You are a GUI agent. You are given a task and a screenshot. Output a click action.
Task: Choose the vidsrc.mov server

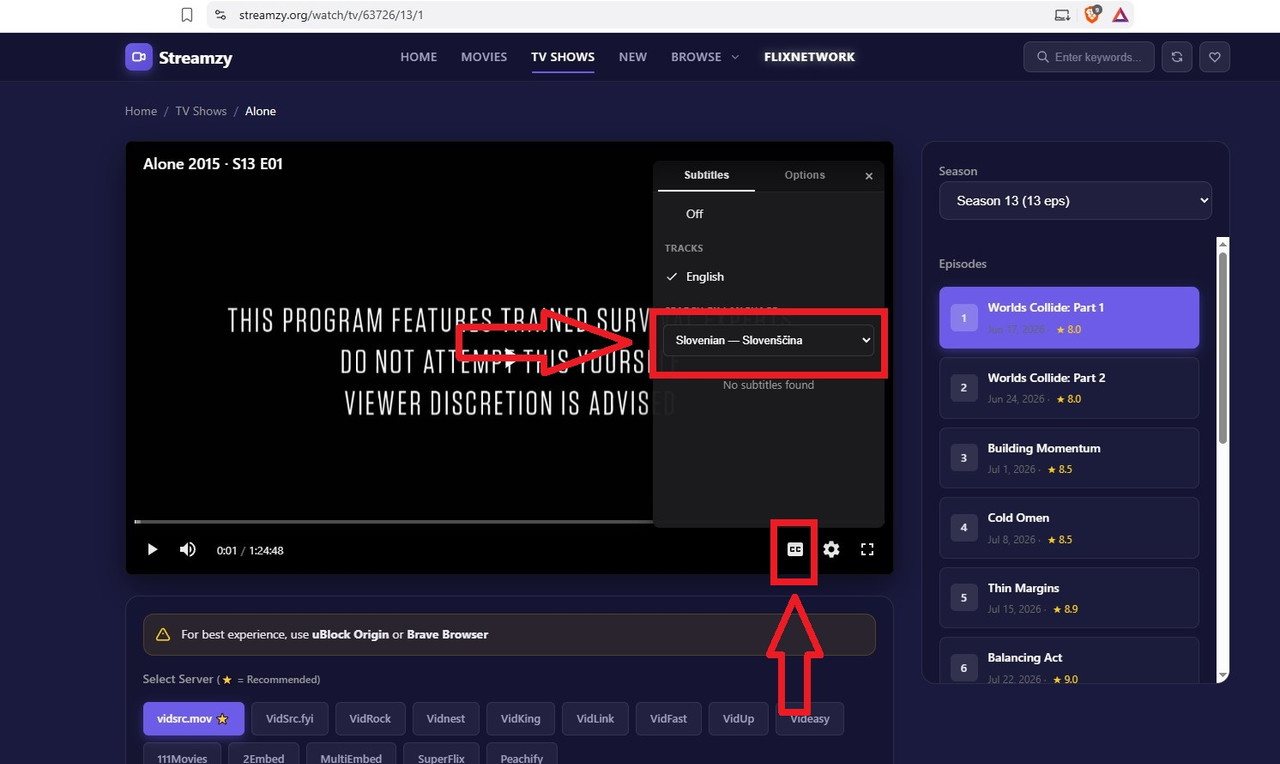tap(192, 719)
